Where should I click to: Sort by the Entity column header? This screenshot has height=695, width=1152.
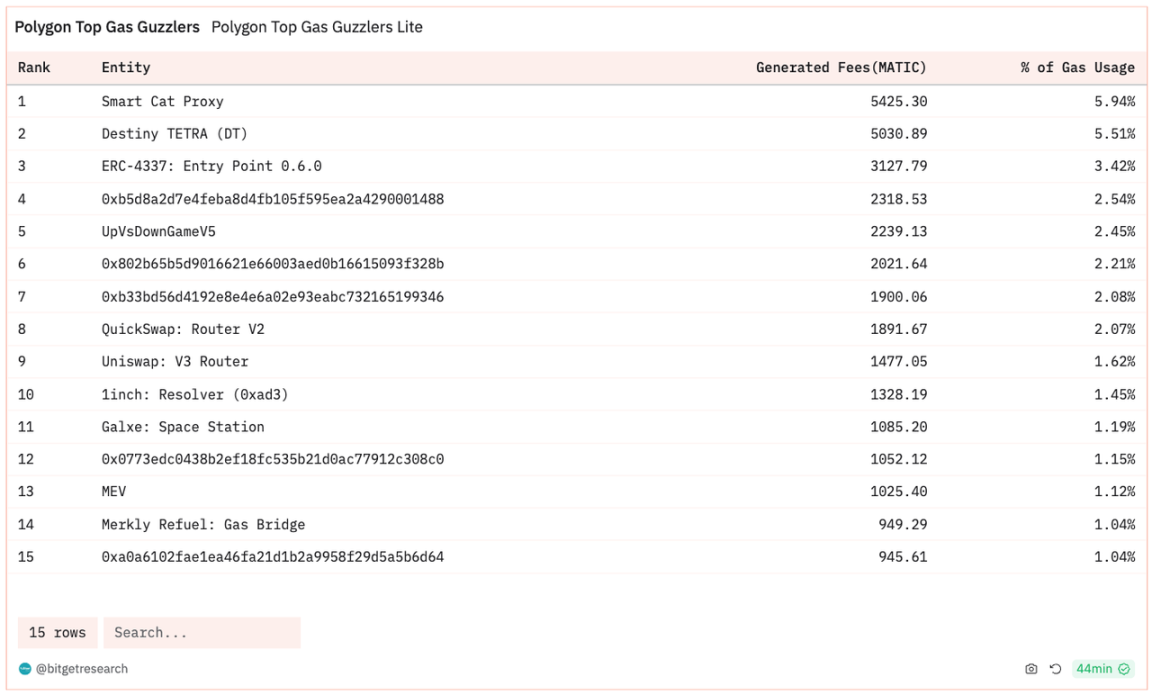pyautogui.click(x=126, y=68)
